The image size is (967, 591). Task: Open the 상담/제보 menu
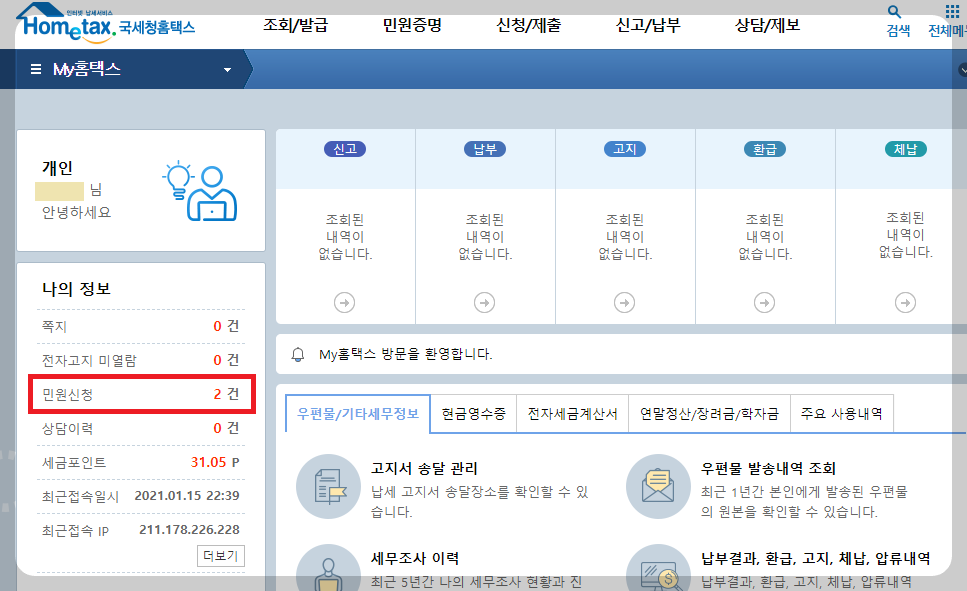click(767, 25)
